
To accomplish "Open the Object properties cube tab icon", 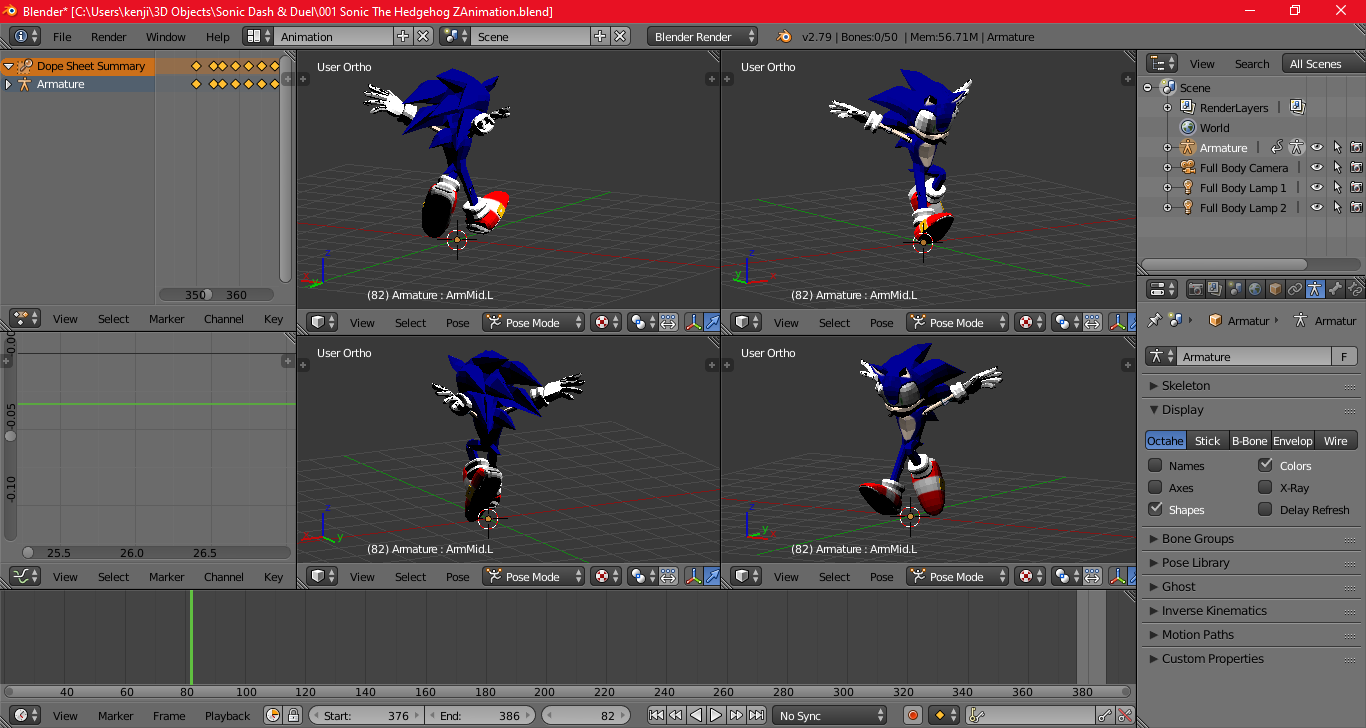I will (x=1275, y=289).
